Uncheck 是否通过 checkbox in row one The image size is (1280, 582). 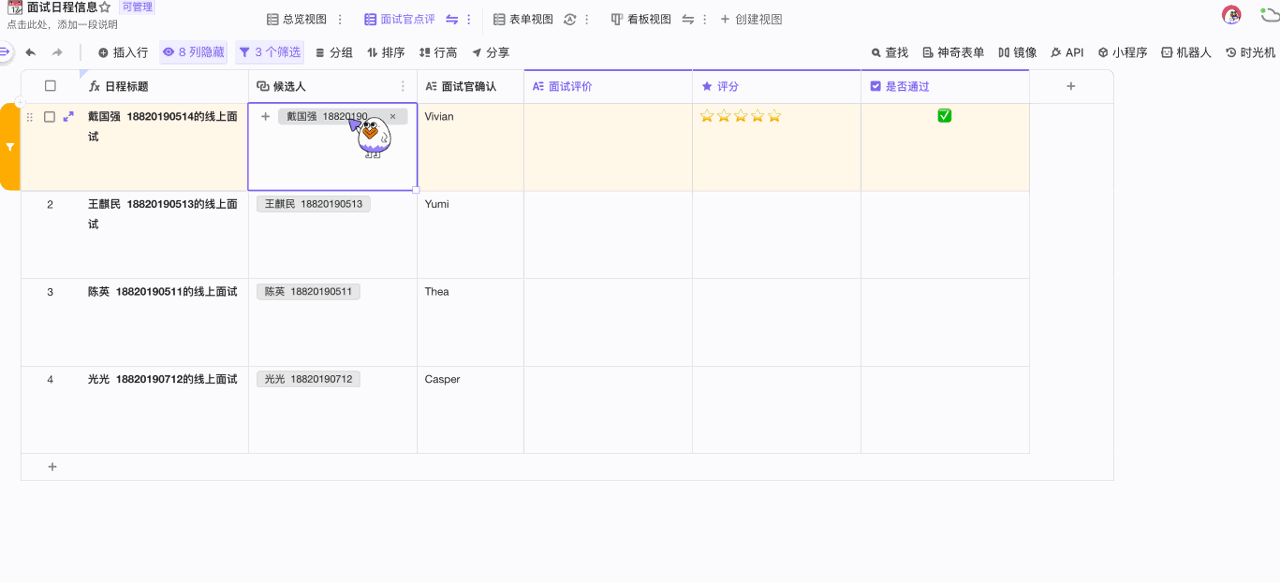coord(944,116)
